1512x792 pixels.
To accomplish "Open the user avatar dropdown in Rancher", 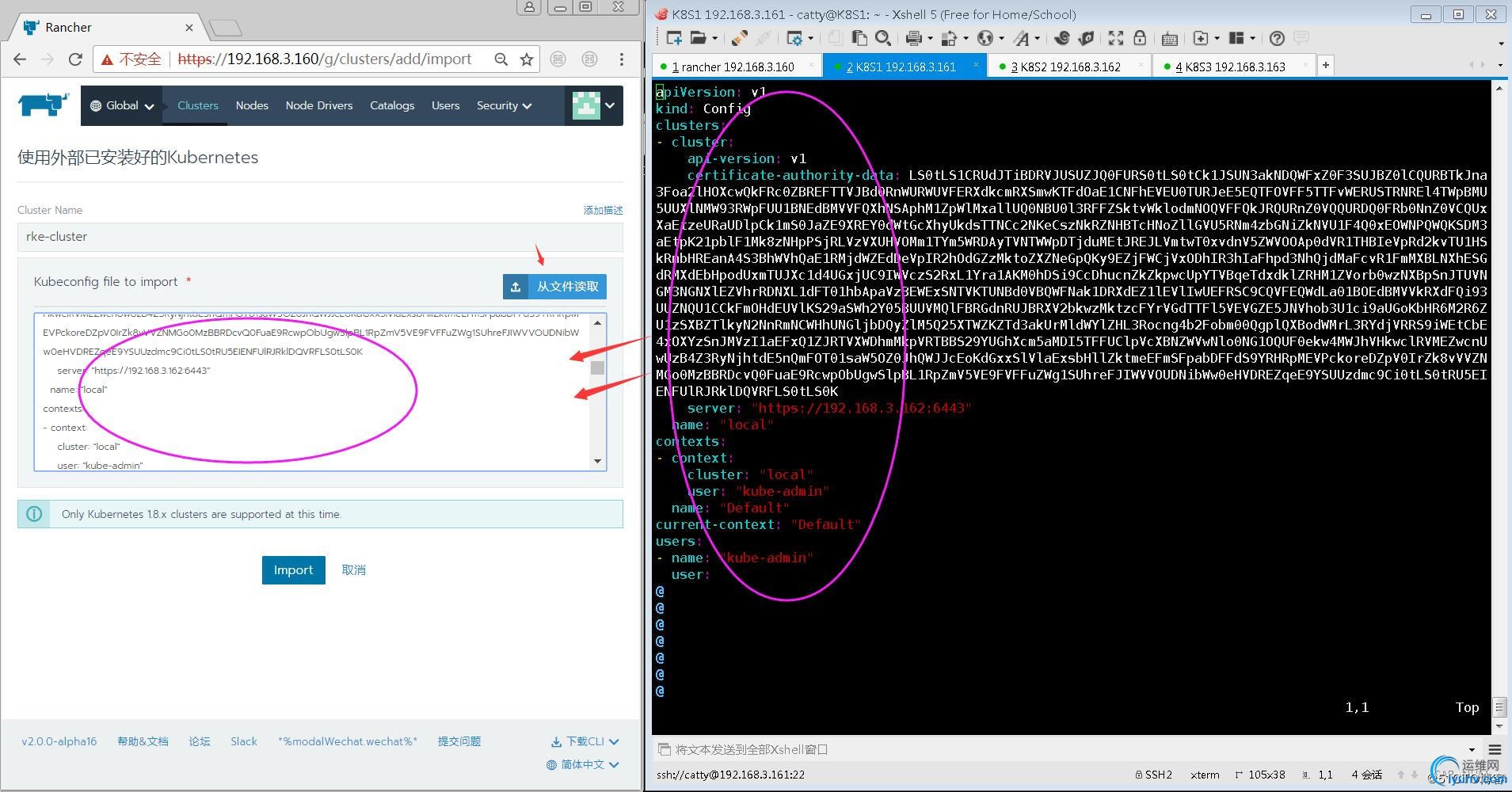I will pyautogui.click(x=593, y=105).
